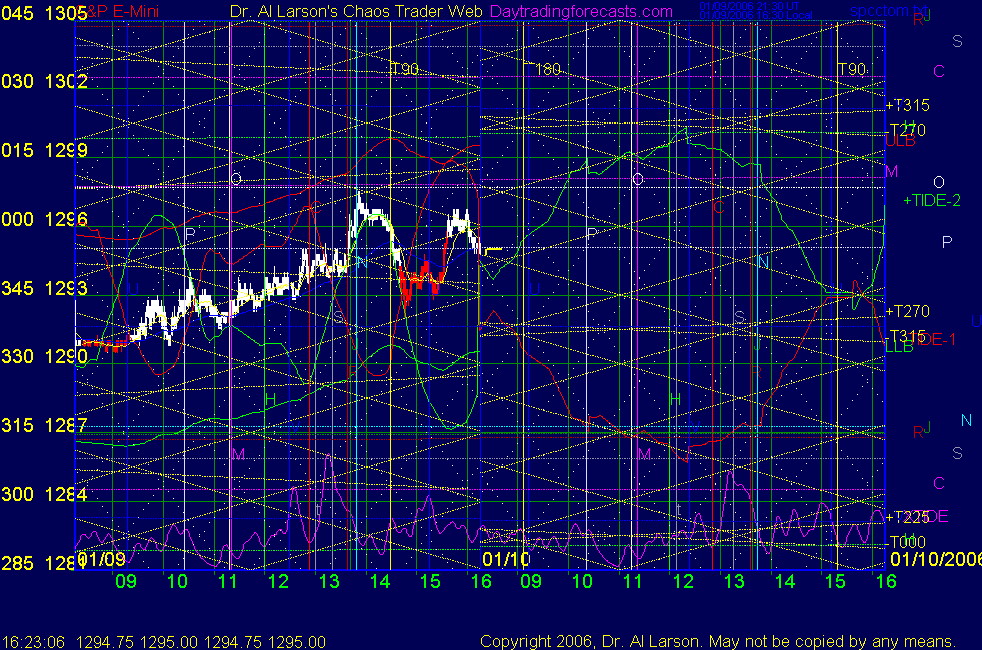Viewport: 982px width, 650px height.
Task: Click the "315 1287" price axis label
Action: 44,425
